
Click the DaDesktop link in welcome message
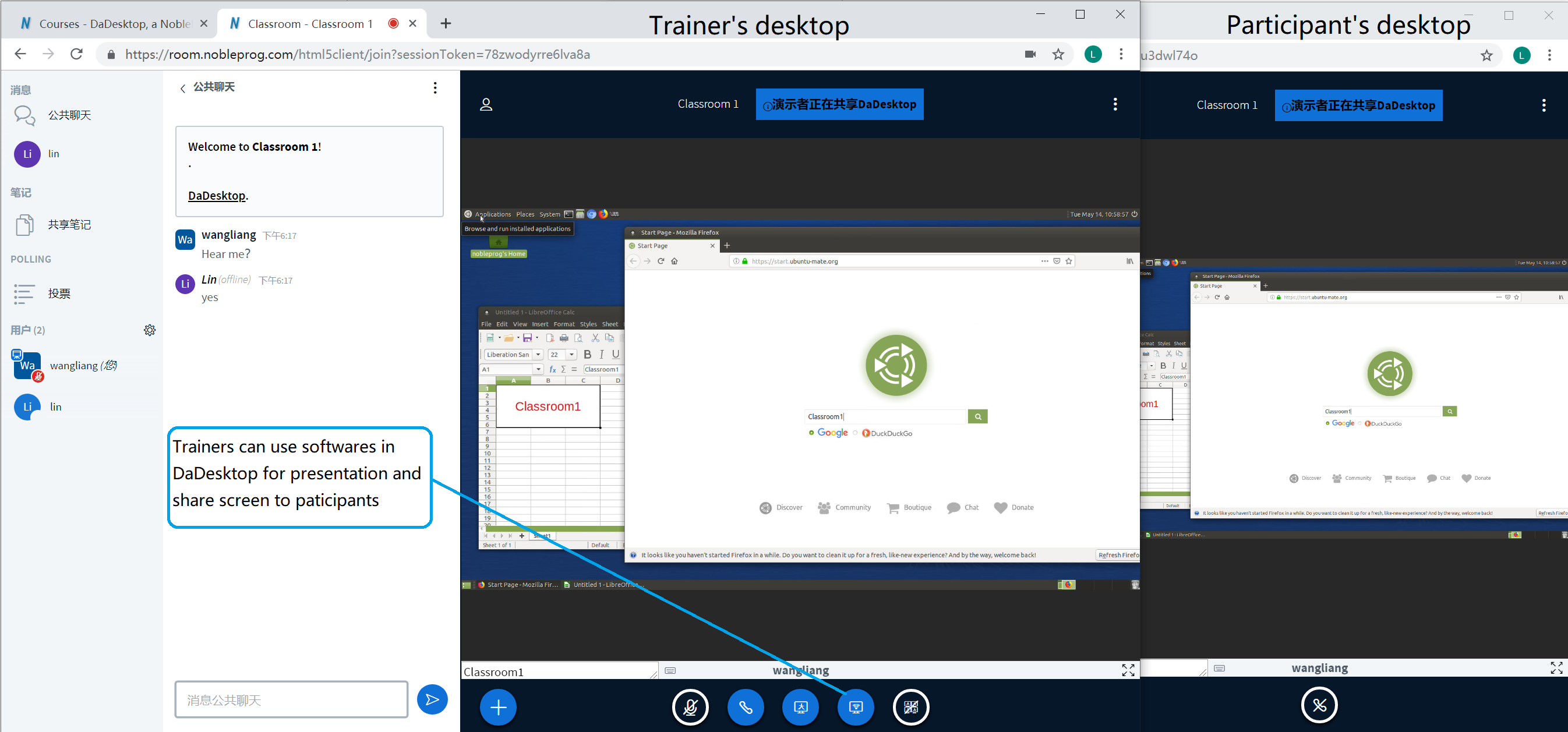[217, 196]
